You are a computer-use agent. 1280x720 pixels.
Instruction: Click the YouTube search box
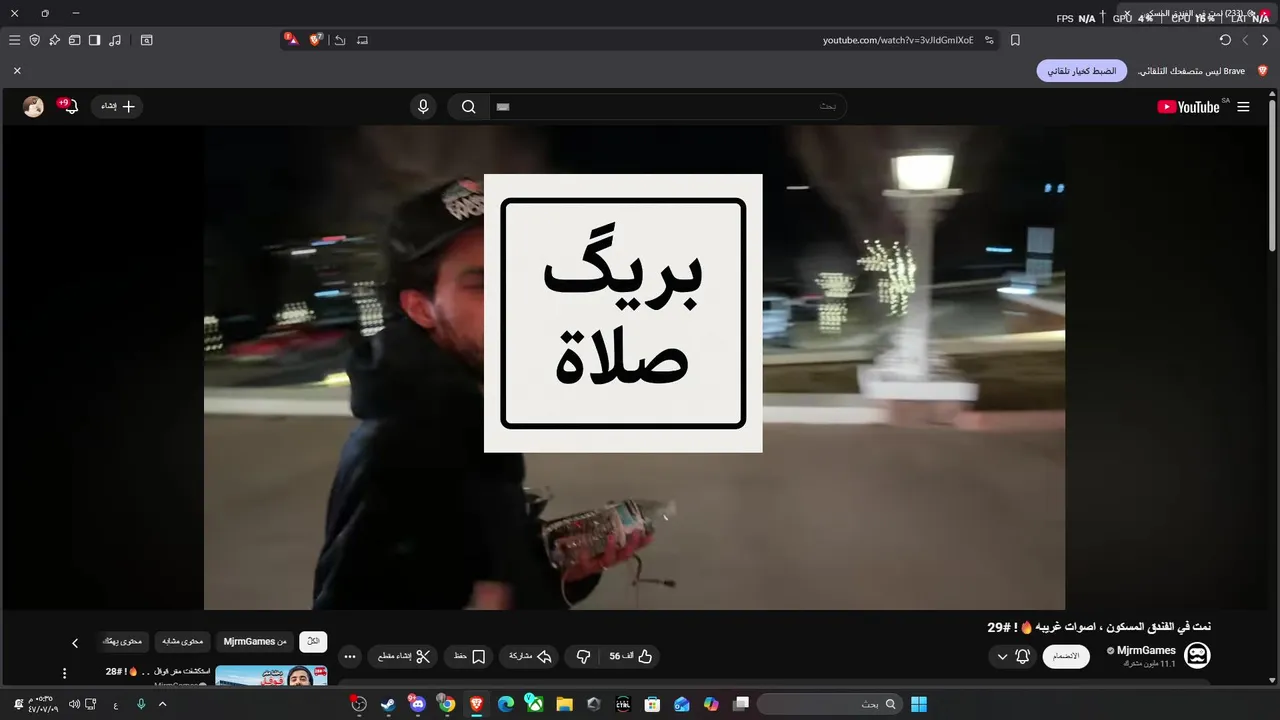coord(668,106)
